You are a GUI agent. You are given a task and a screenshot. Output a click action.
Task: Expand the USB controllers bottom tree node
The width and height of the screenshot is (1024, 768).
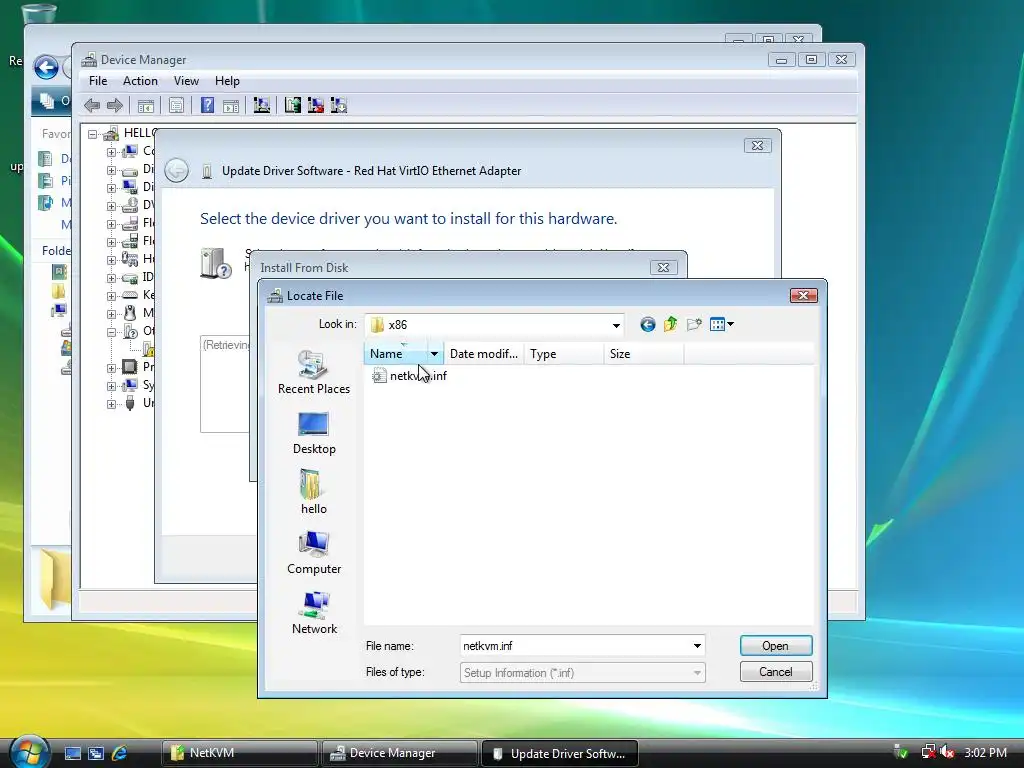[111, 404]
